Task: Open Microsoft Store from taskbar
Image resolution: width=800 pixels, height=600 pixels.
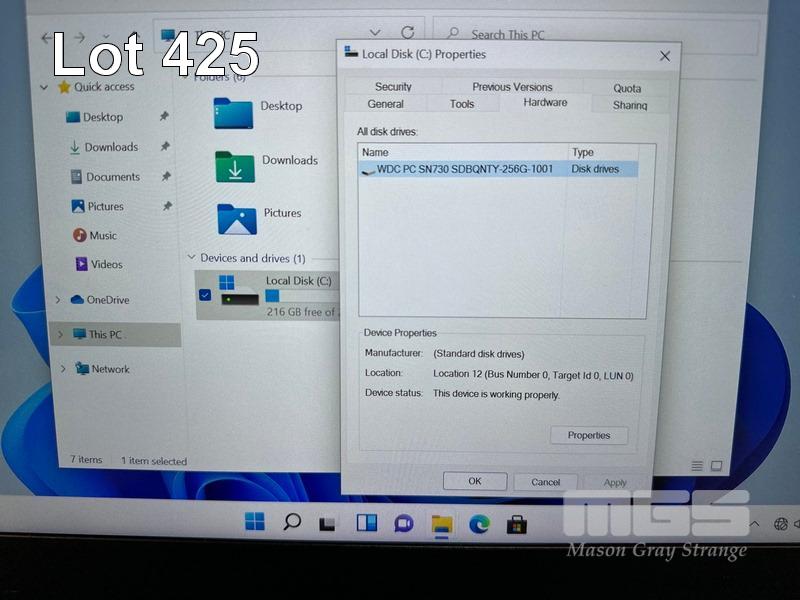Action: click(x=516, y=524)
